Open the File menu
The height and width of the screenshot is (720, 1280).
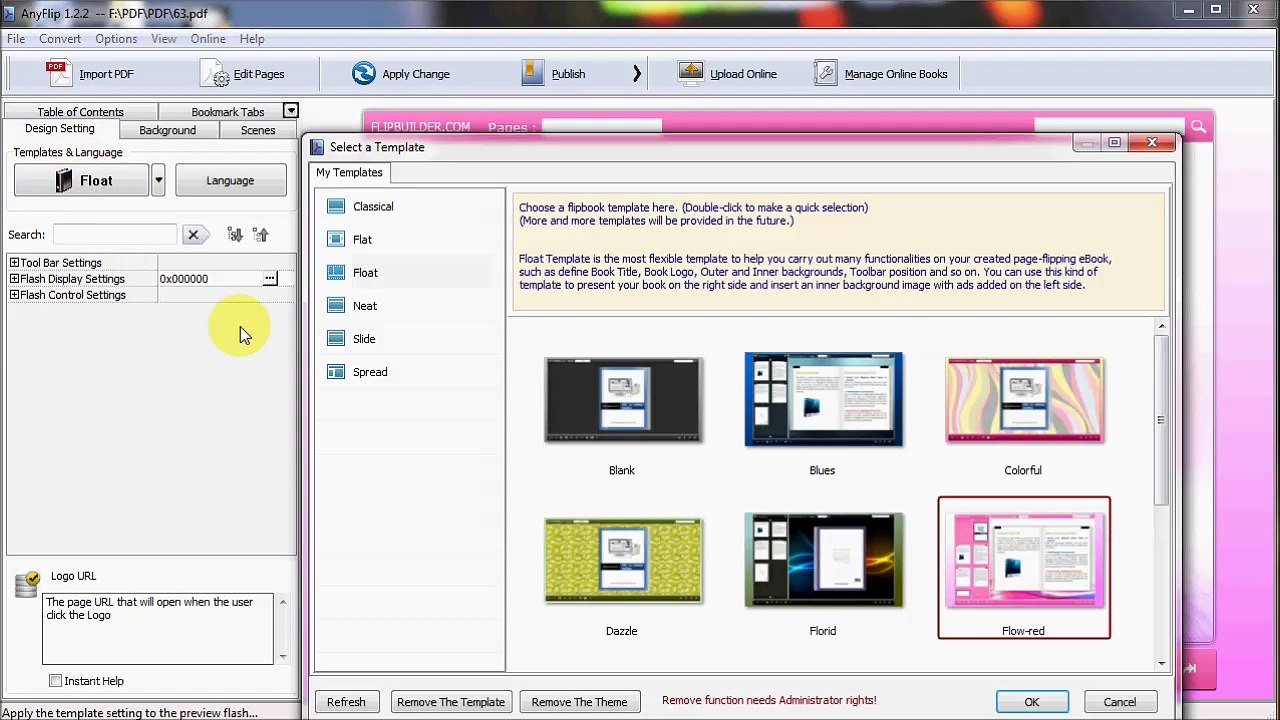point(16,38)
